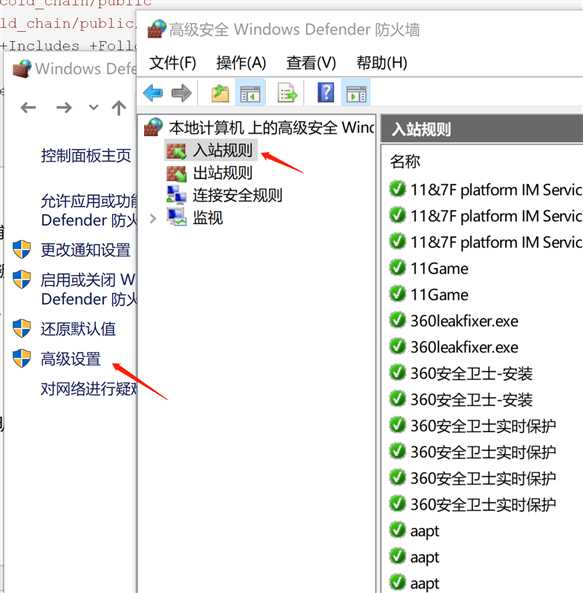Click the green check icon of last aapt rule

pyautogui.click(x=397, y=583)
